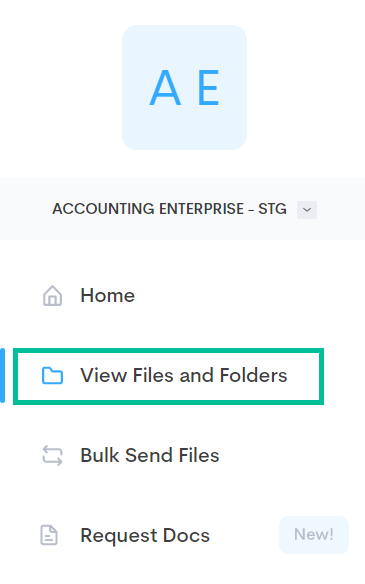Viewport: 365px width, 584px height.
Task: Click the letter E in the avatar
Action: click(x=208, y=88)
